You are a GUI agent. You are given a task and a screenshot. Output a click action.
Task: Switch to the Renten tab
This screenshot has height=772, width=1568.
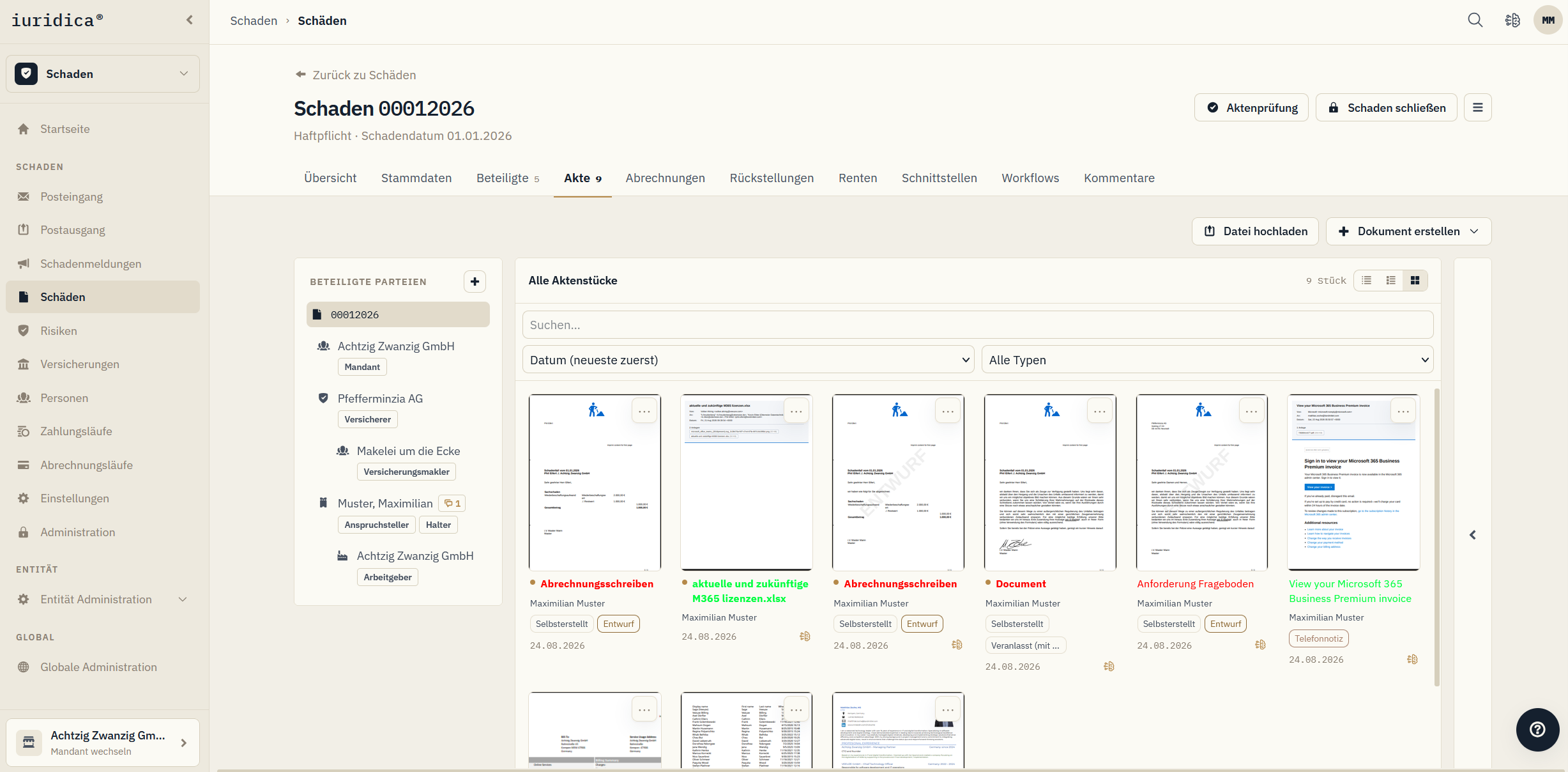pyautogui.click(x=858, y=178)
